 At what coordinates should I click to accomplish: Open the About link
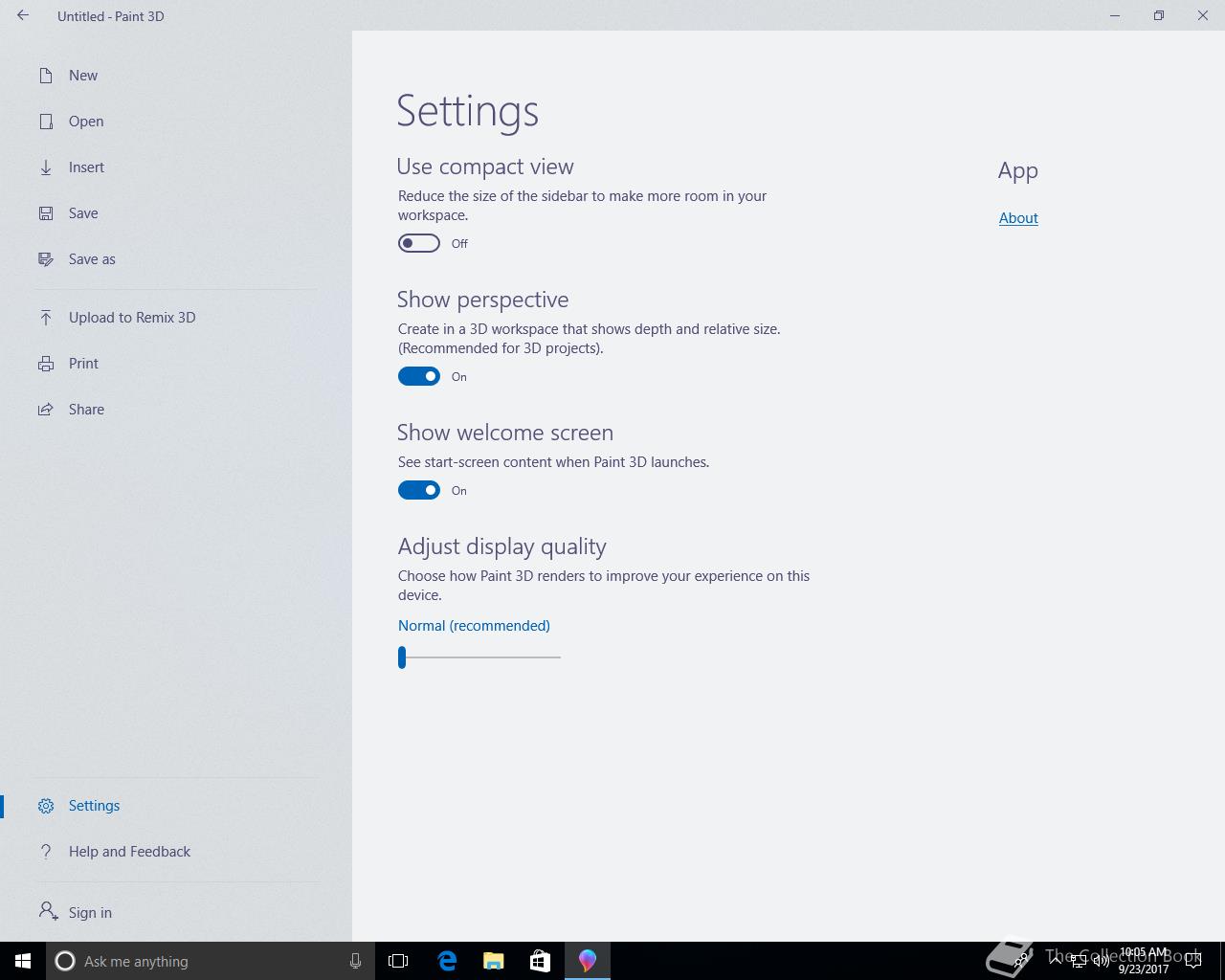click(x=1018, y=218)
